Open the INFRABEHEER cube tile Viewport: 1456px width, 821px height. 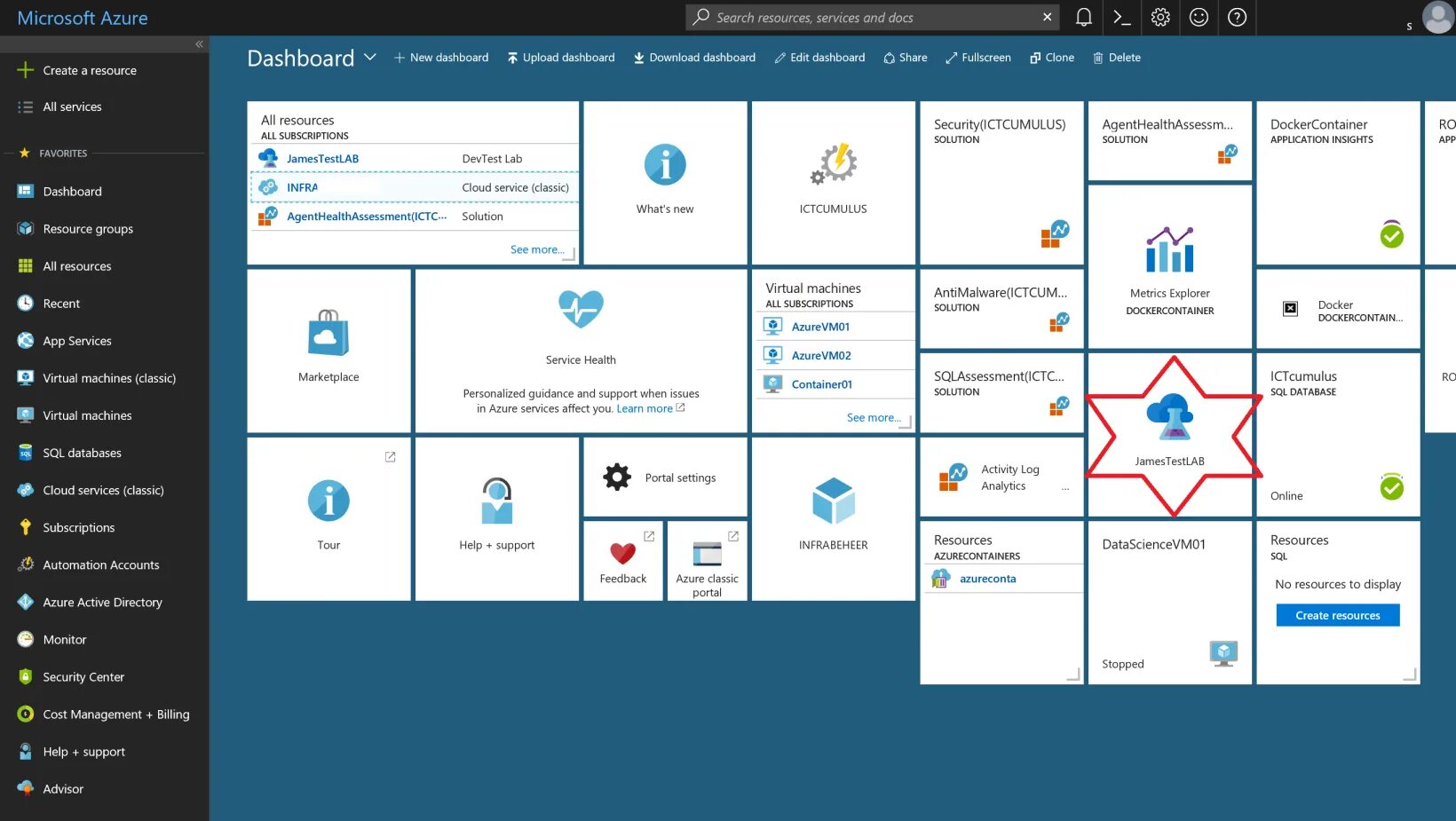coord(833,518)
